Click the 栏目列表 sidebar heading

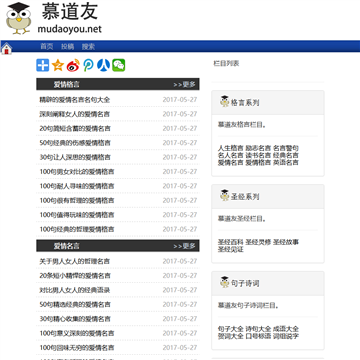click(226, 63)
